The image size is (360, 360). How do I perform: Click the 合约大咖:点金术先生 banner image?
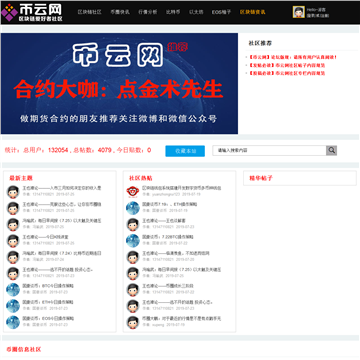[x=119, y=83]
